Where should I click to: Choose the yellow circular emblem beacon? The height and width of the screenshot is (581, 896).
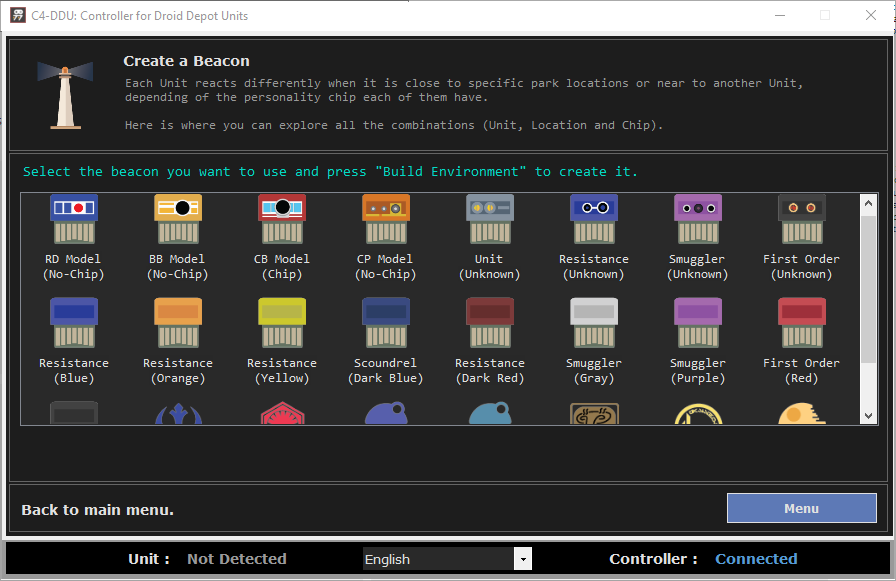pyautogui.click(x=698, y=414)
